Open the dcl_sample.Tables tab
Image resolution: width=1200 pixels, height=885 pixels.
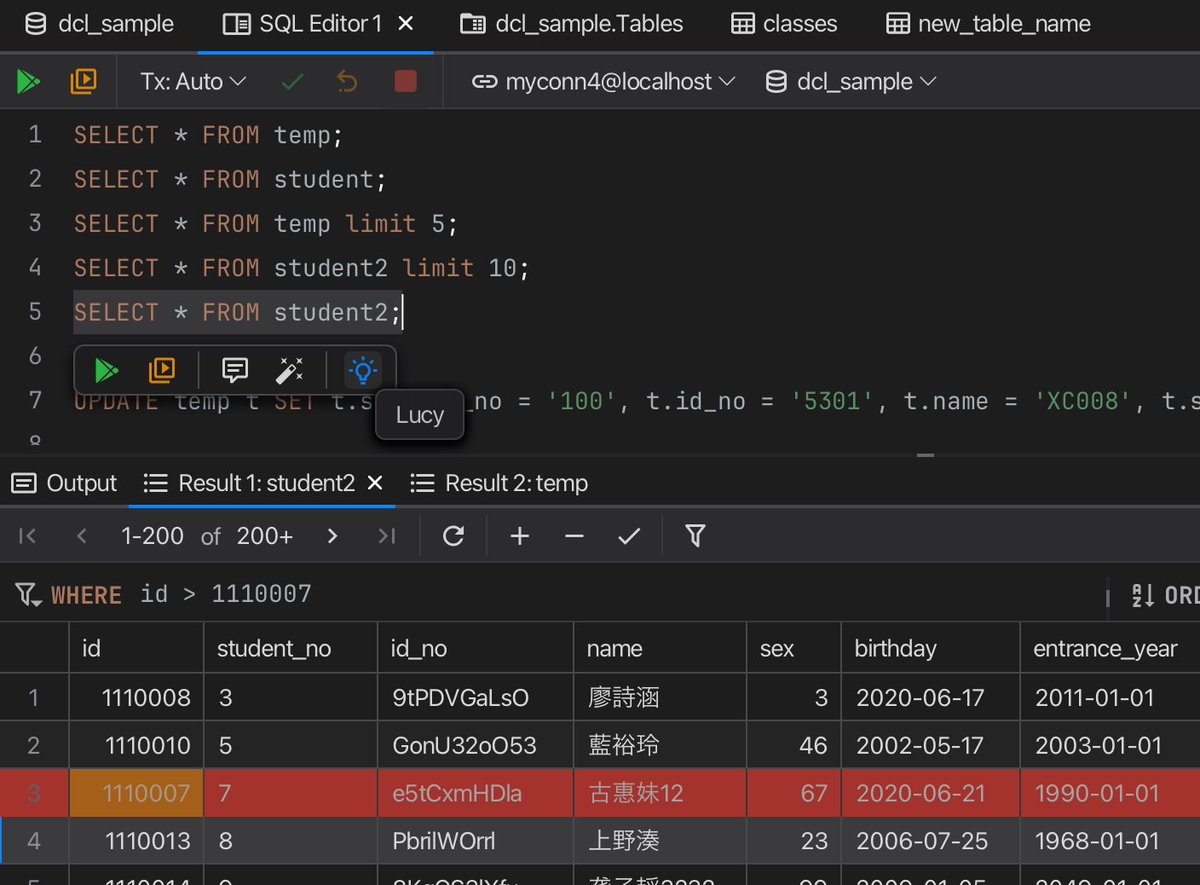pos(572,24)
